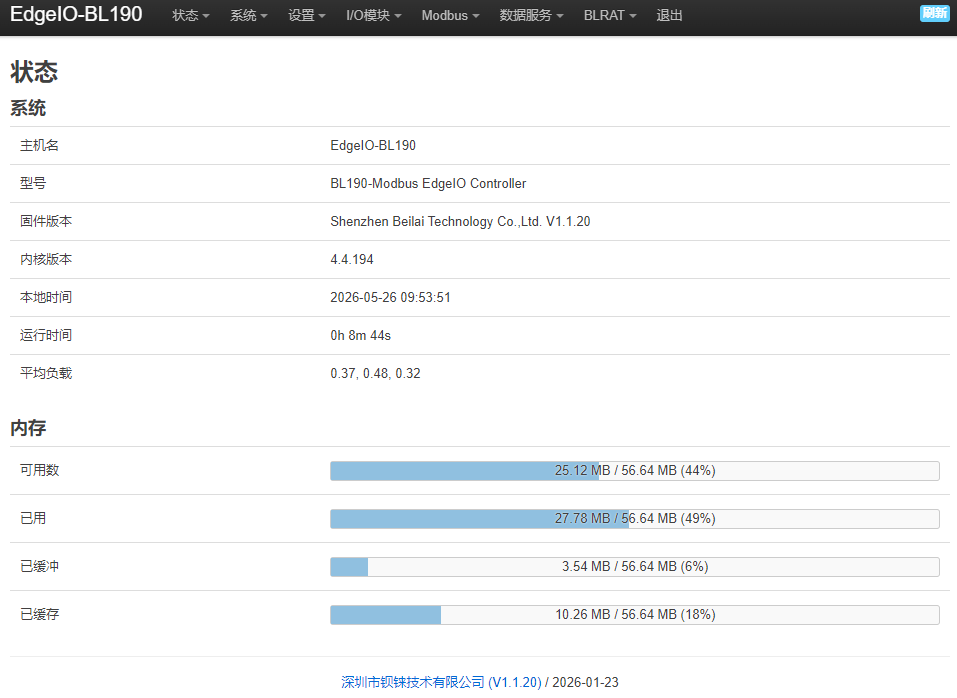Click the 已用 row label

(x=33, y=519)
